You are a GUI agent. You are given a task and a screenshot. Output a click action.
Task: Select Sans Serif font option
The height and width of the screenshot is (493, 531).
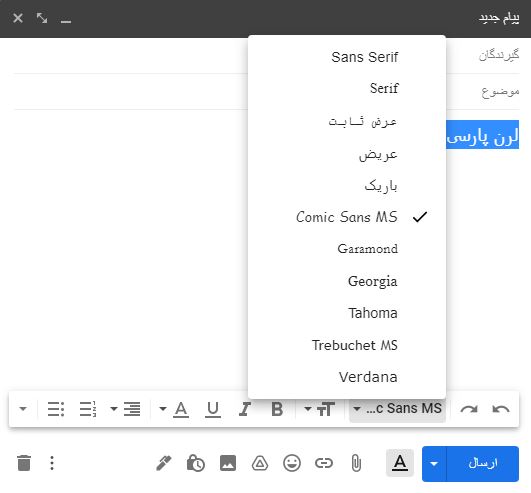click(x=347, y=57)
